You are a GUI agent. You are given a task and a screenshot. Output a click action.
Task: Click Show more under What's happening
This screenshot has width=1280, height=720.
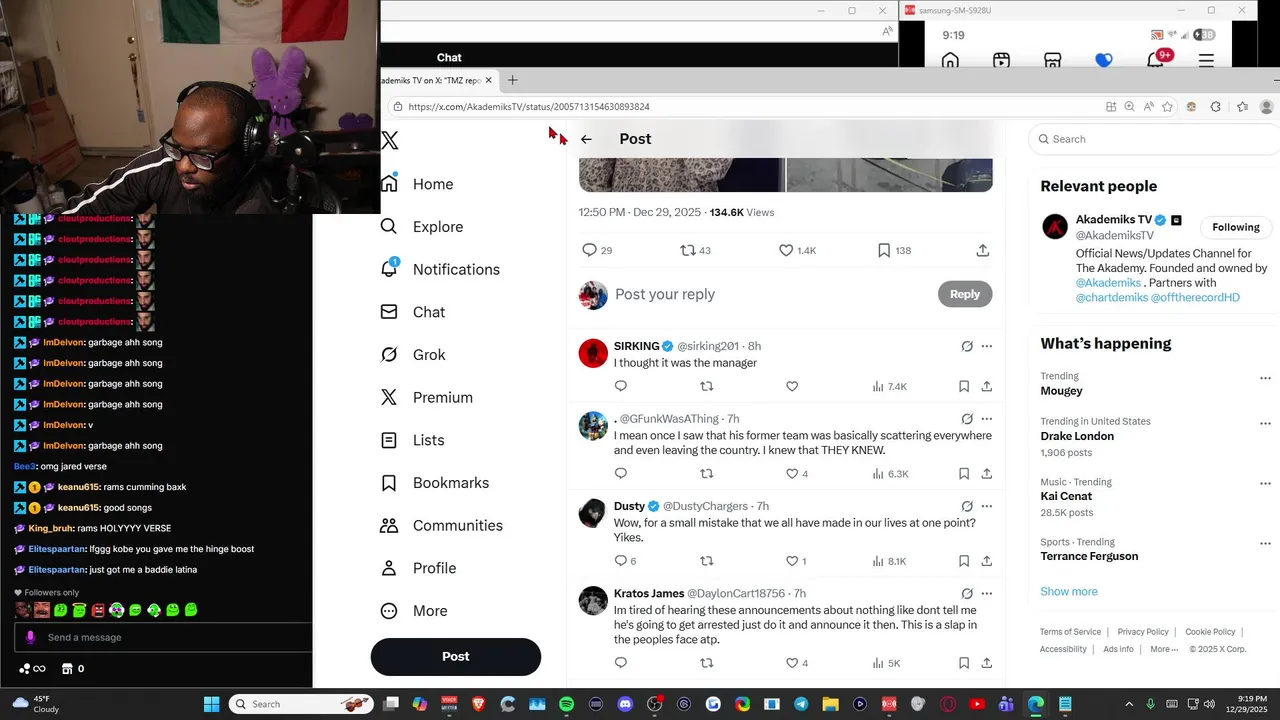tap(1069, 592)
